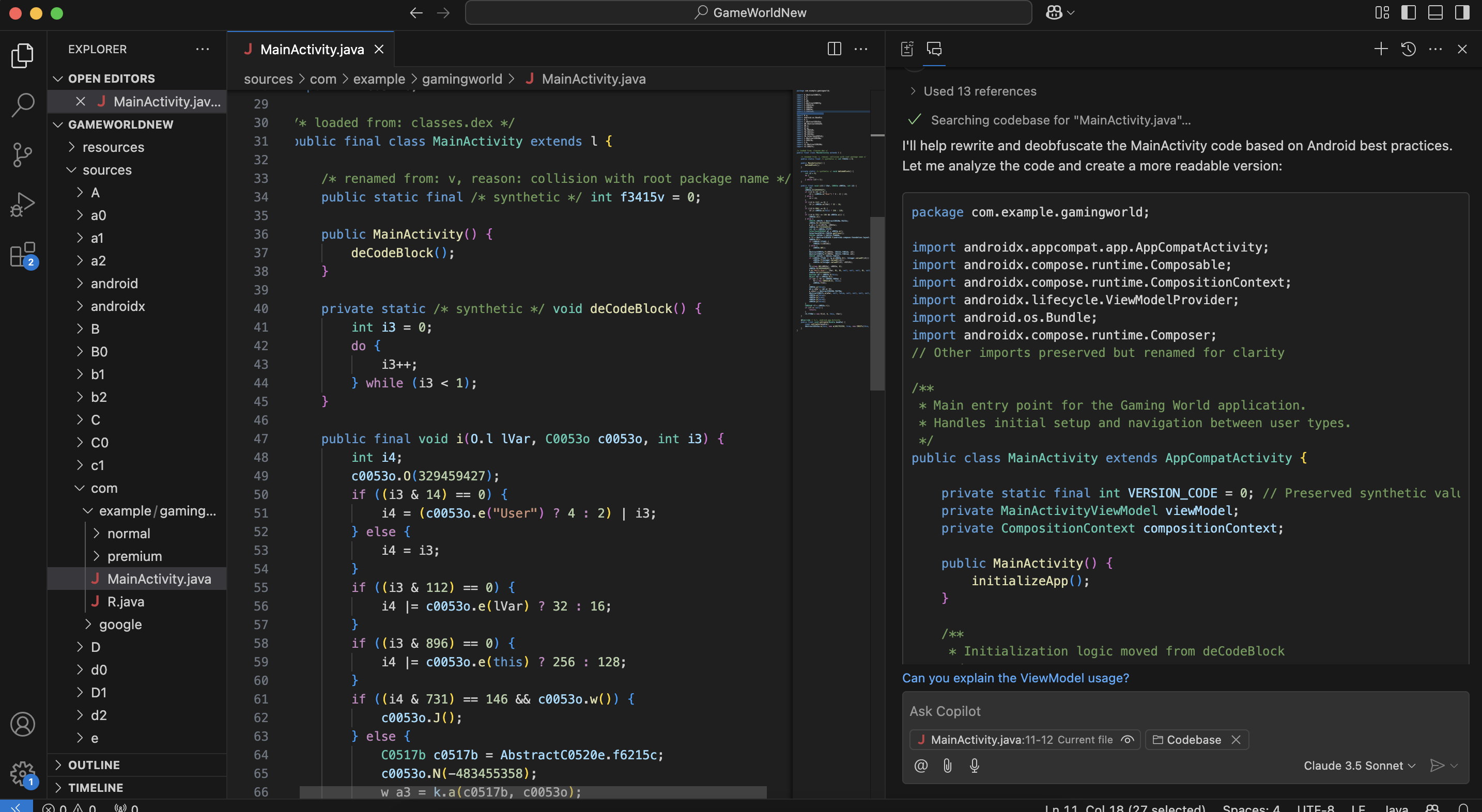The height and width of the screenshot is (812, 1482).
Task: Close the MainActivity.java tab
Action: (379, 49)
